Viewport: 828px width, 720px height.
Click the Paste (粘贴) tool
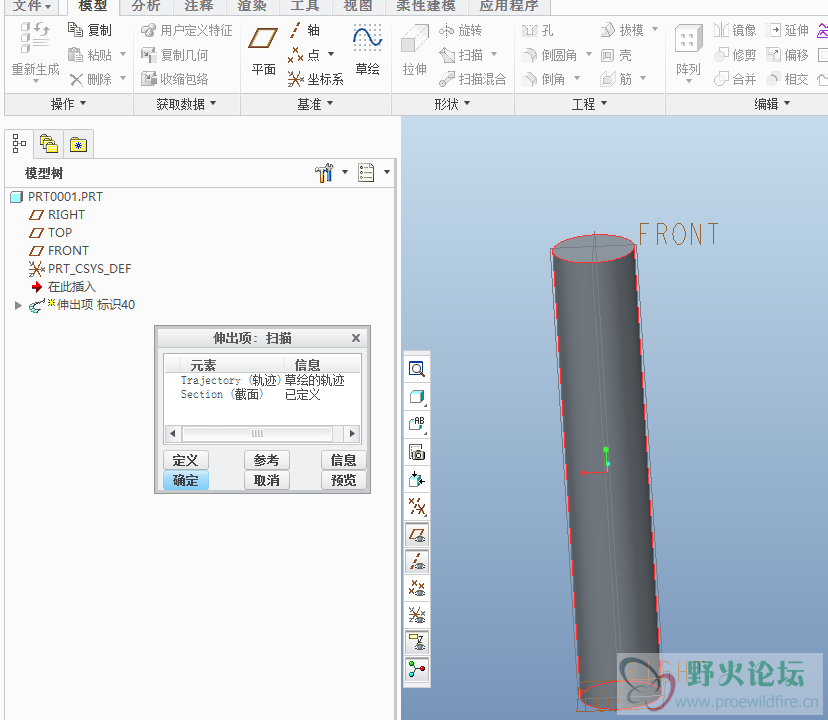click(x=90, y=54)
